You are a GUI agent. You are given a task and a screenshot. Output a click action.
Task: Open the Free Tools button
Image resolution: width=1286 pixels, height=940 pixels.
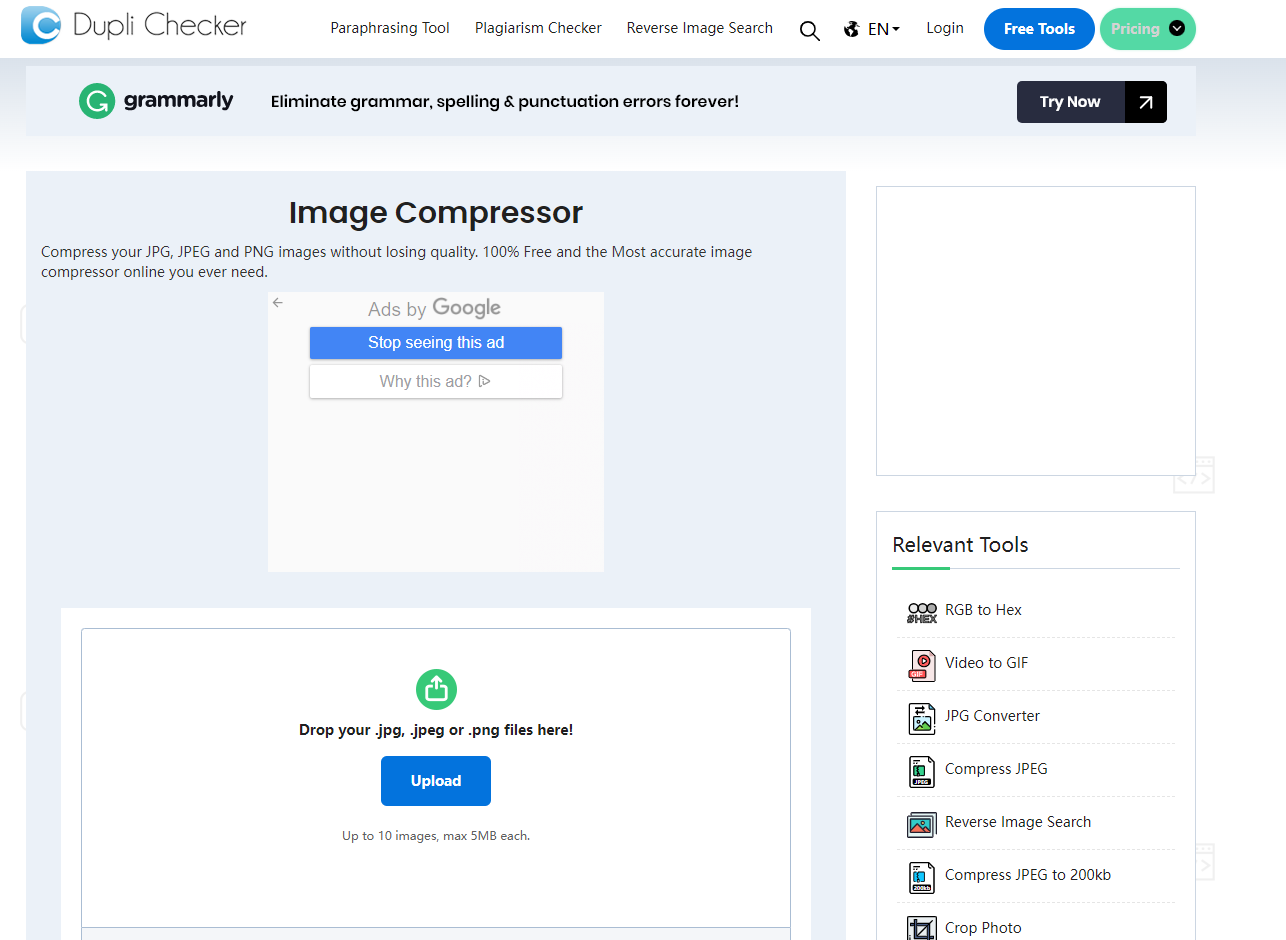[1040, 29]
